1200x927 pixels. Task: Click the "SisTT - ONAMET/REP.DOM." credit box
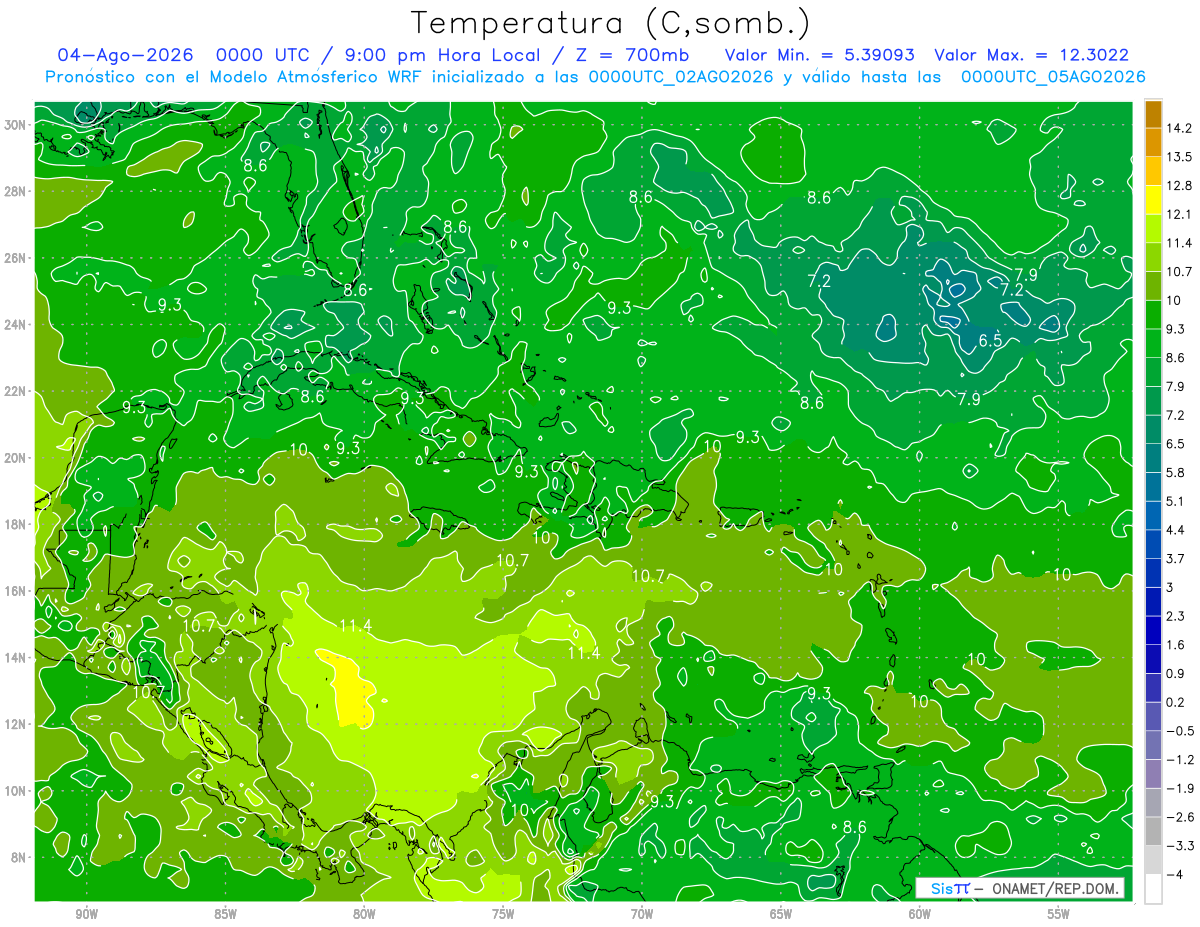tap(1020, 888)
